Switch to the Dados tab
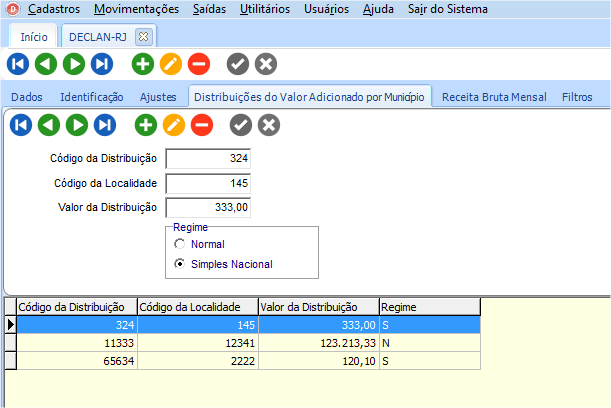 [27, 97]
